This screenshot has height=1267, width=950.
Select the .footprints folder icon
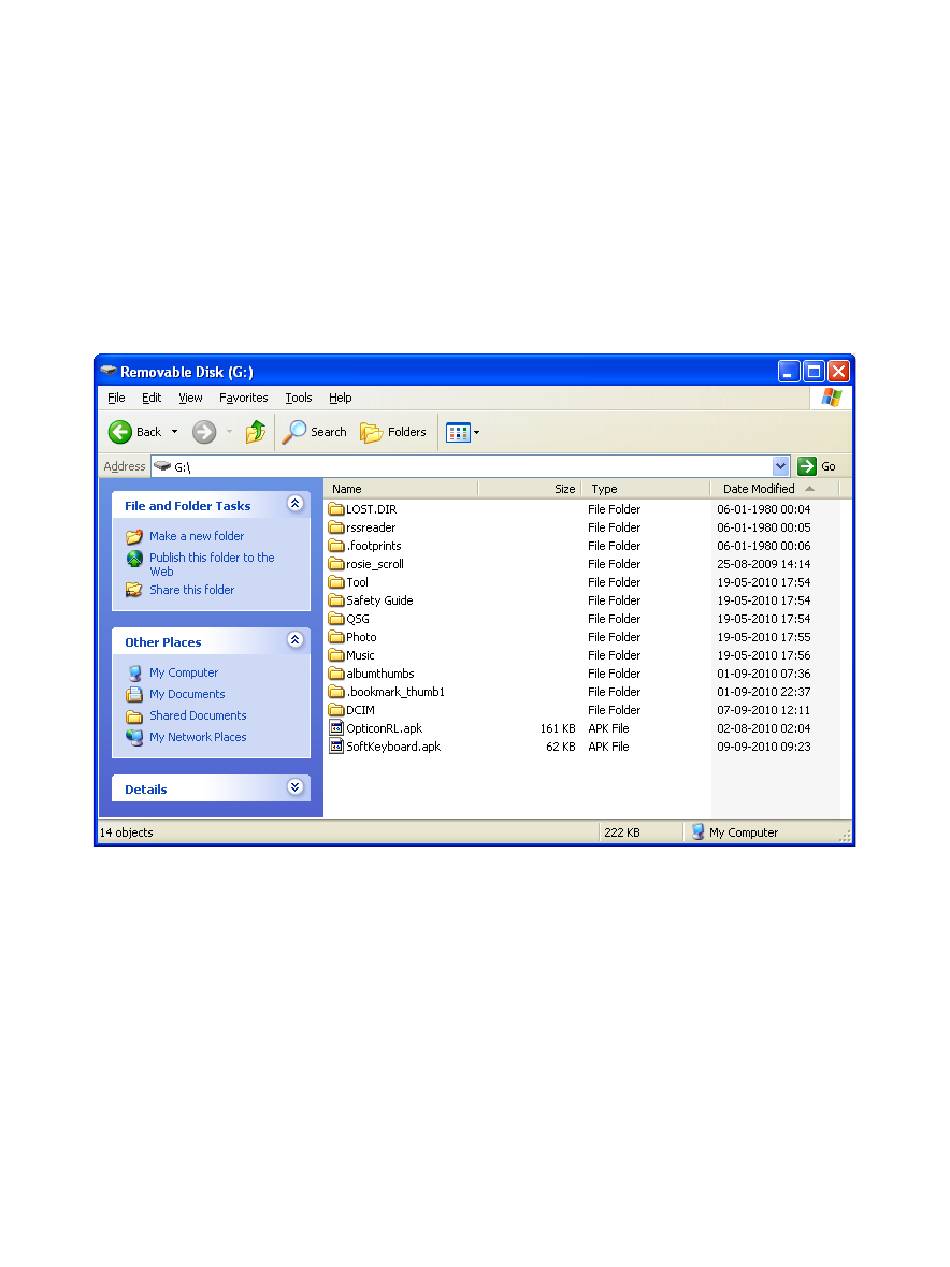tap(336, 546)
